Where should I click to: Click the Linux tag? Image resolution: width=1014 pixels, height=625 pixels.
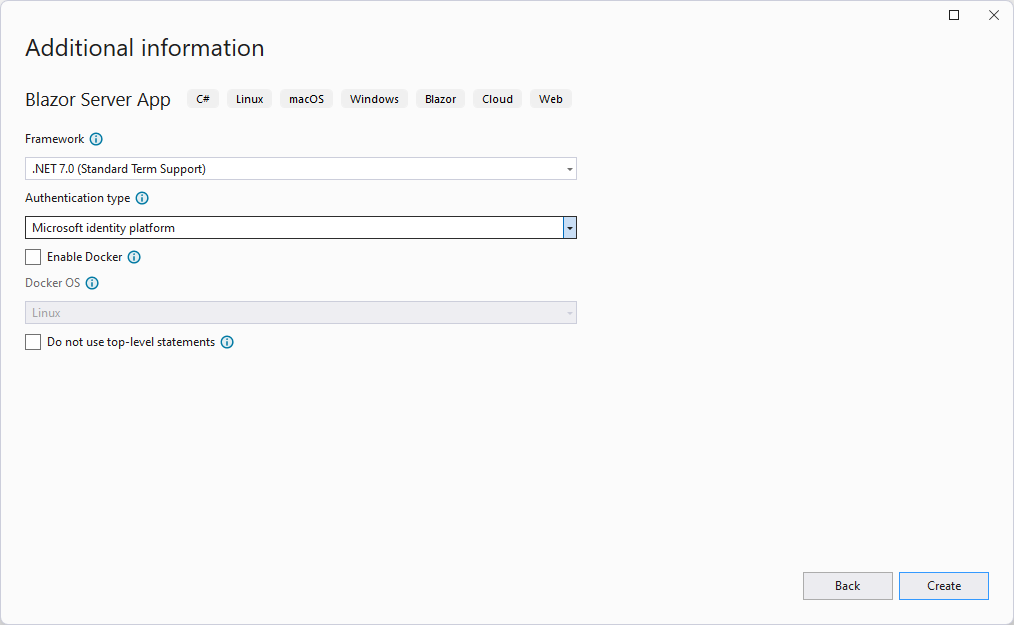click(250, 99)
